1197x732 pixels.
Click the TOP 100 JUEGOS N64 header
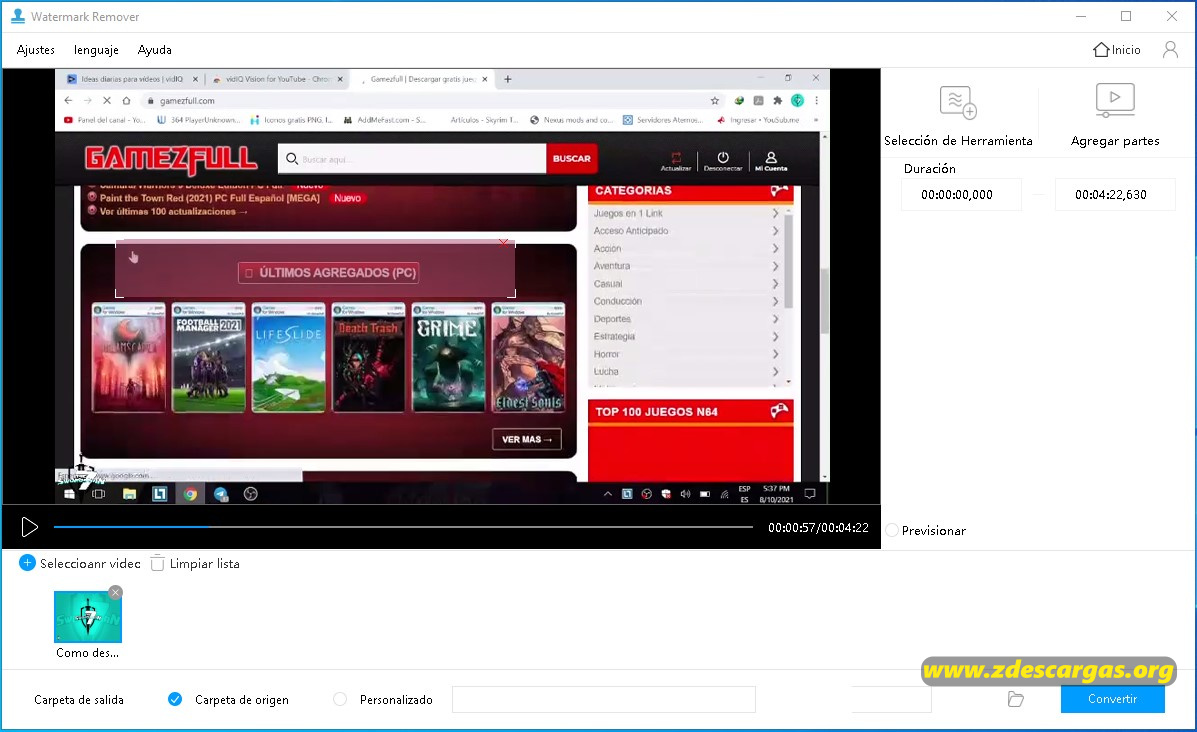coord(691,411)
